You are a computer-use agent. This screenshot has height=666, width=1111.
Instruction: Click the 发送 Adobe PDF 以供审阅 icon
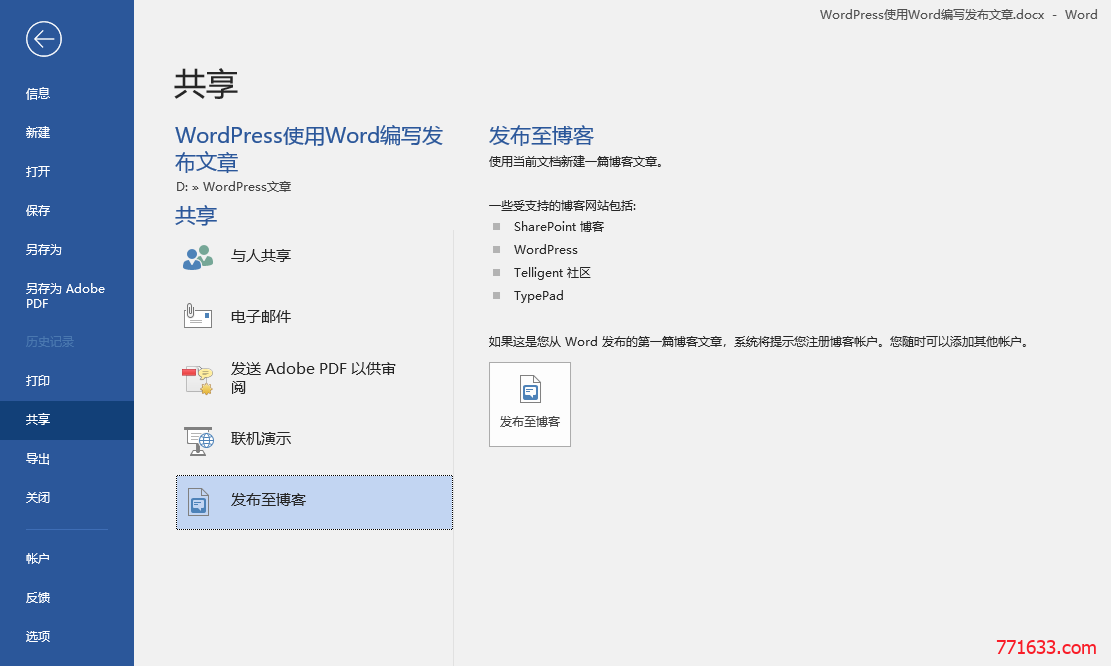click(198, 379)
